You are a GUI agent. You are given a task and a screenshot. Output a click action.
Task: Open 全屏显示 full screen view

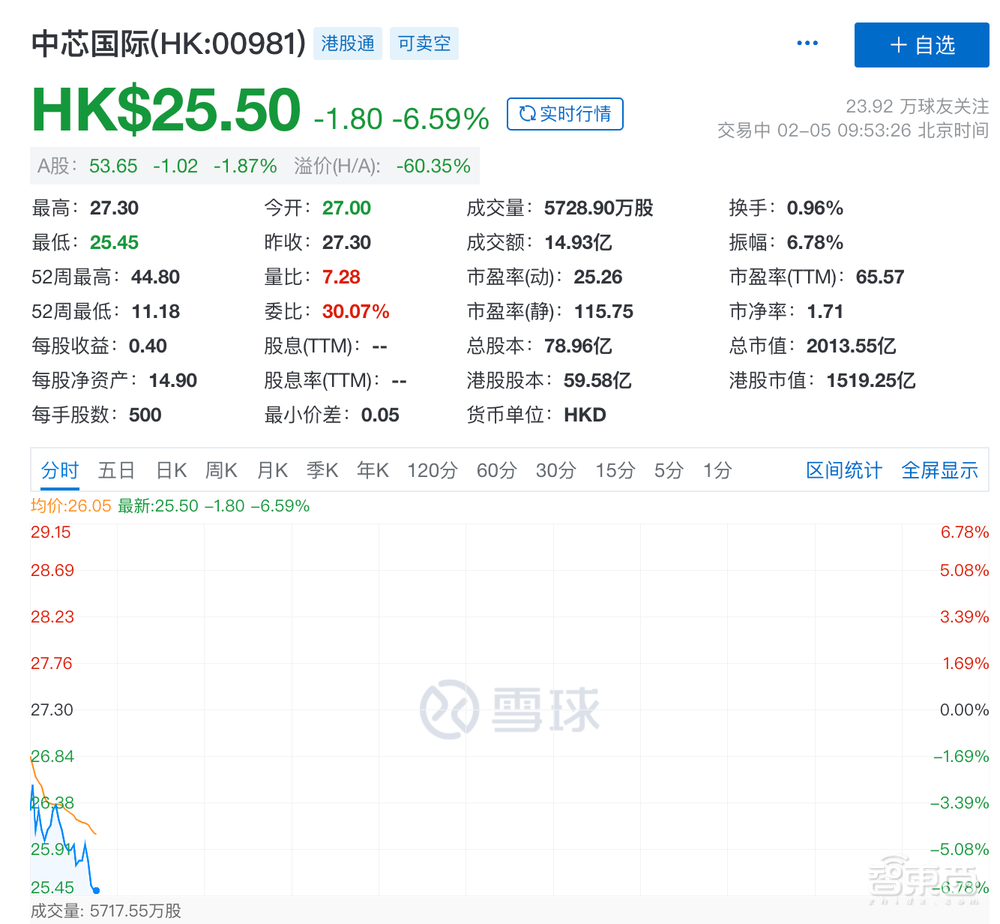point(940,470)
